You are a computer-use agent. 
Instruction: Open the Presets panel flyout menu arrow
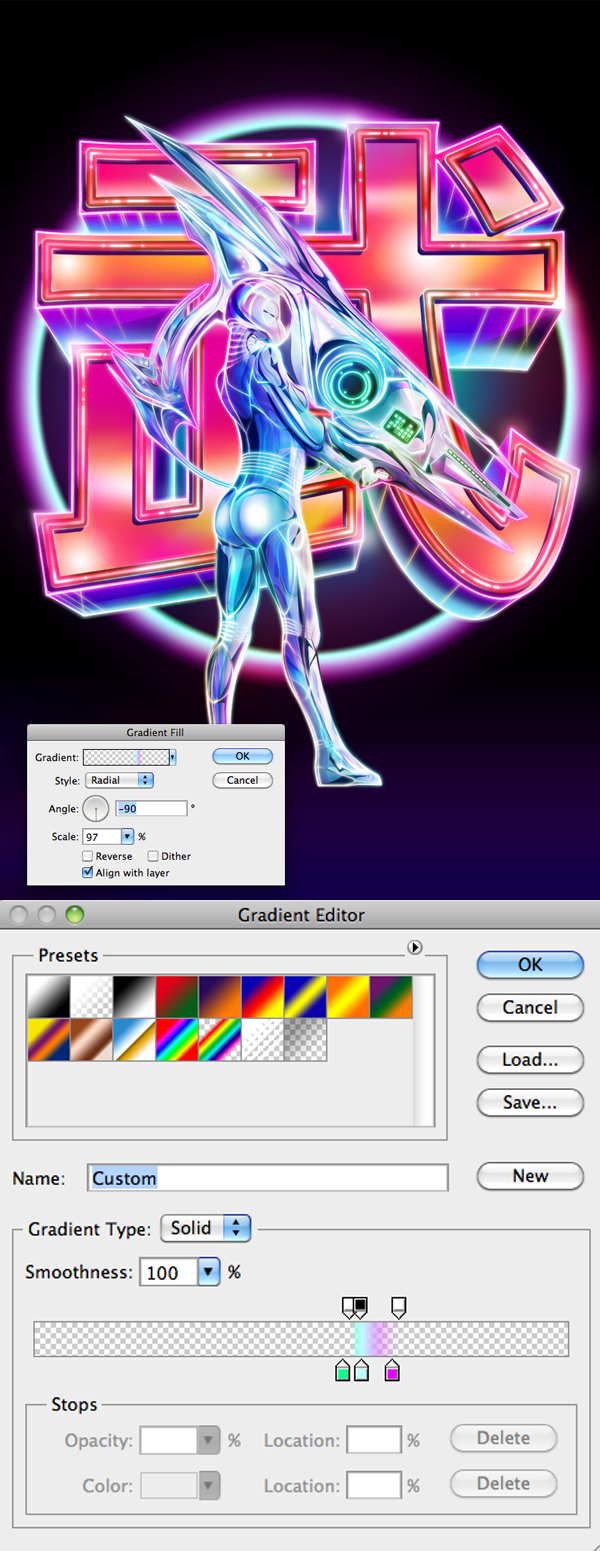(x=416, y=948)
